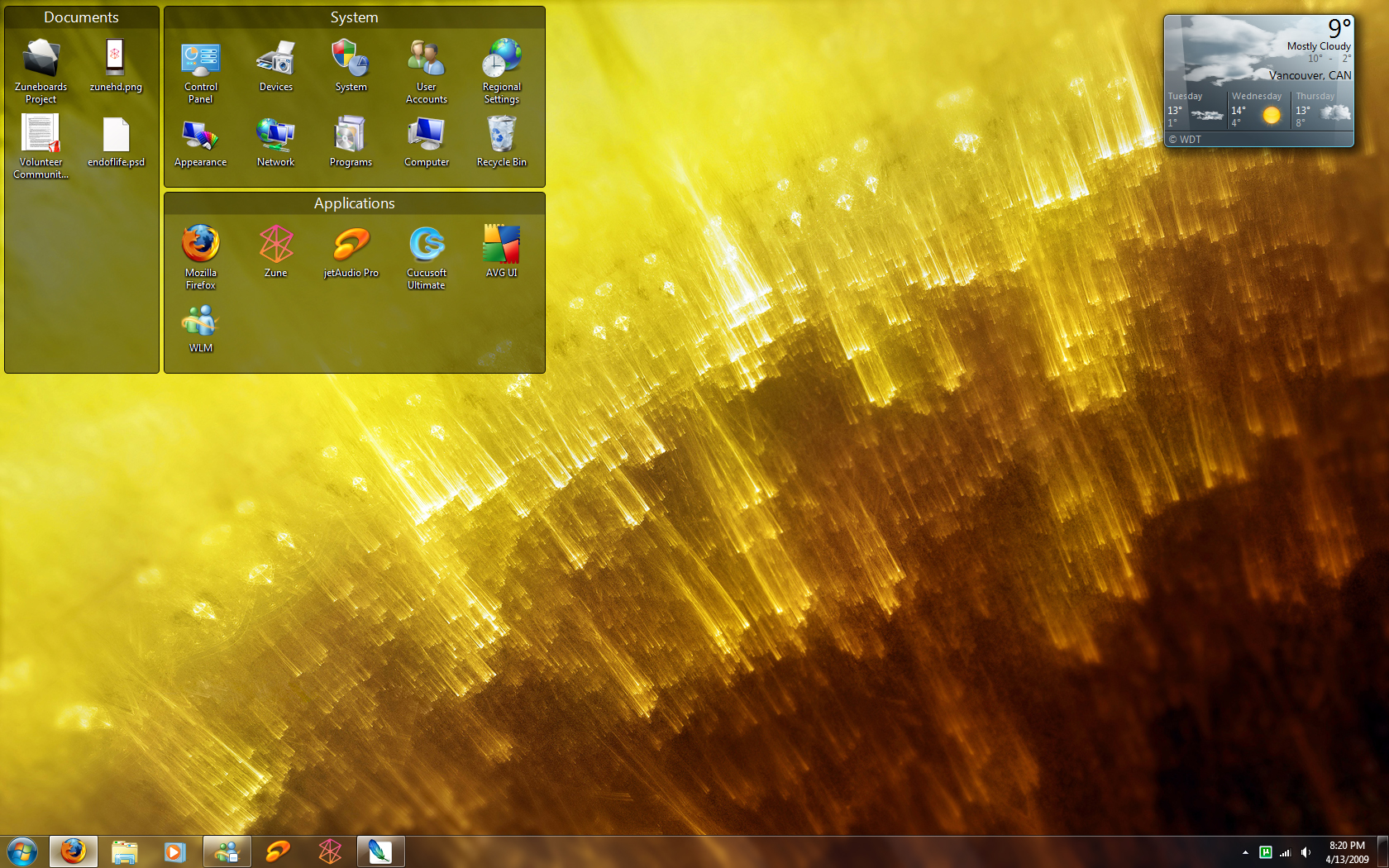Viewport: 1389px width, 868px height.
Task: Open the Devices shortcut
Action: tap(276, 66)
